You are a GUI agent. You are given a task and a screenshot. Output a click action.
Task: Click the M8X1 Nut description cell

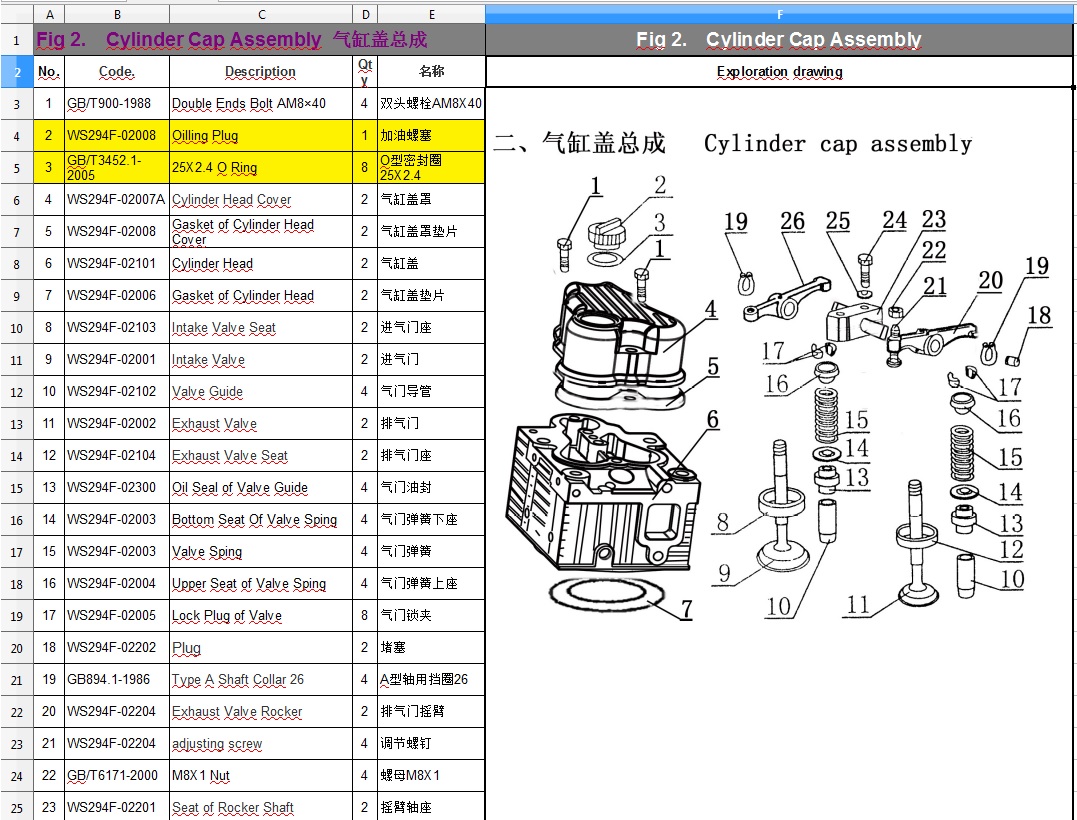[261, 775]
